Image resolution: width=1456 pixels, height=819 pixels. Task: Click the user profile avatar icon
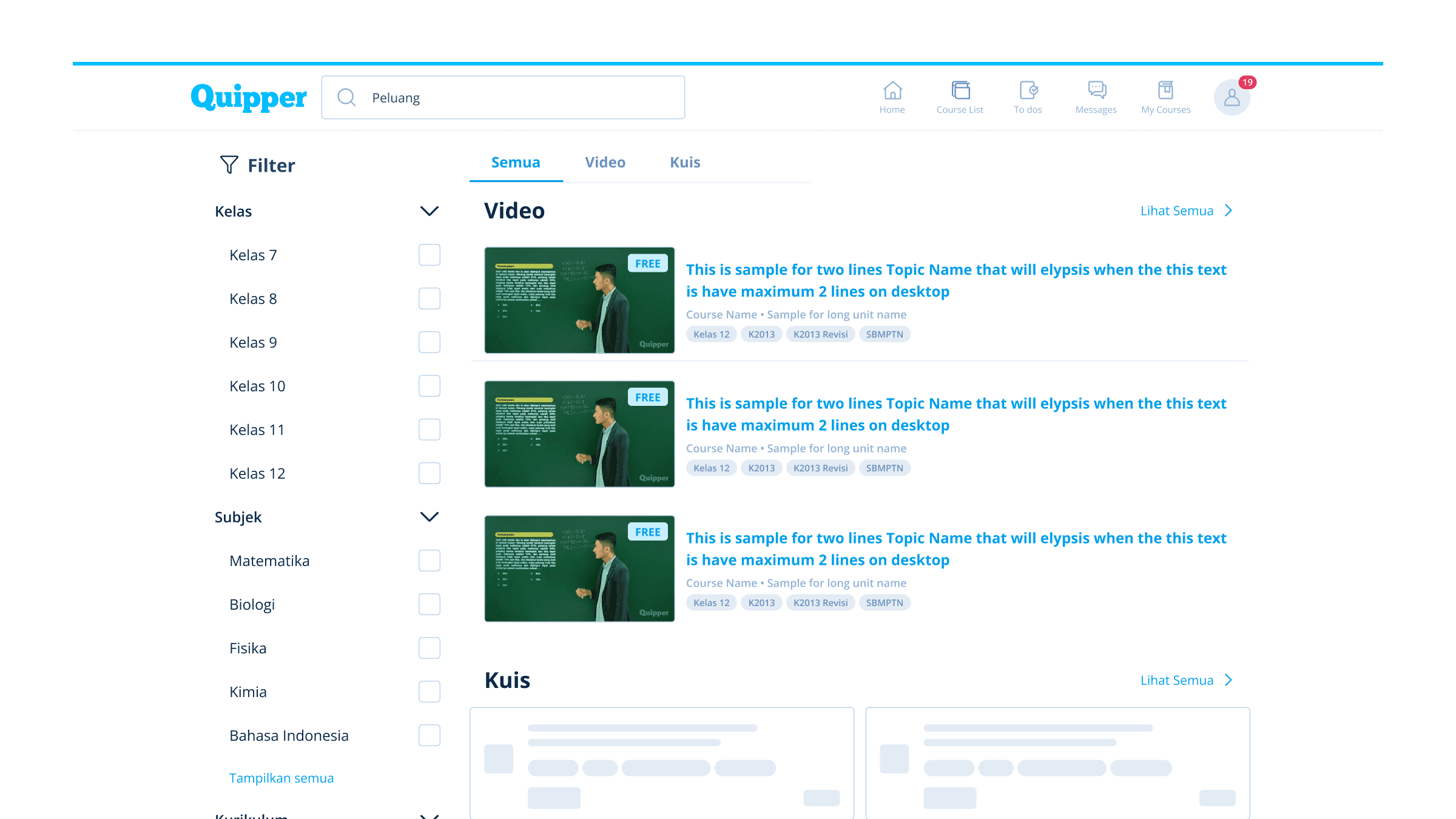1232,98
